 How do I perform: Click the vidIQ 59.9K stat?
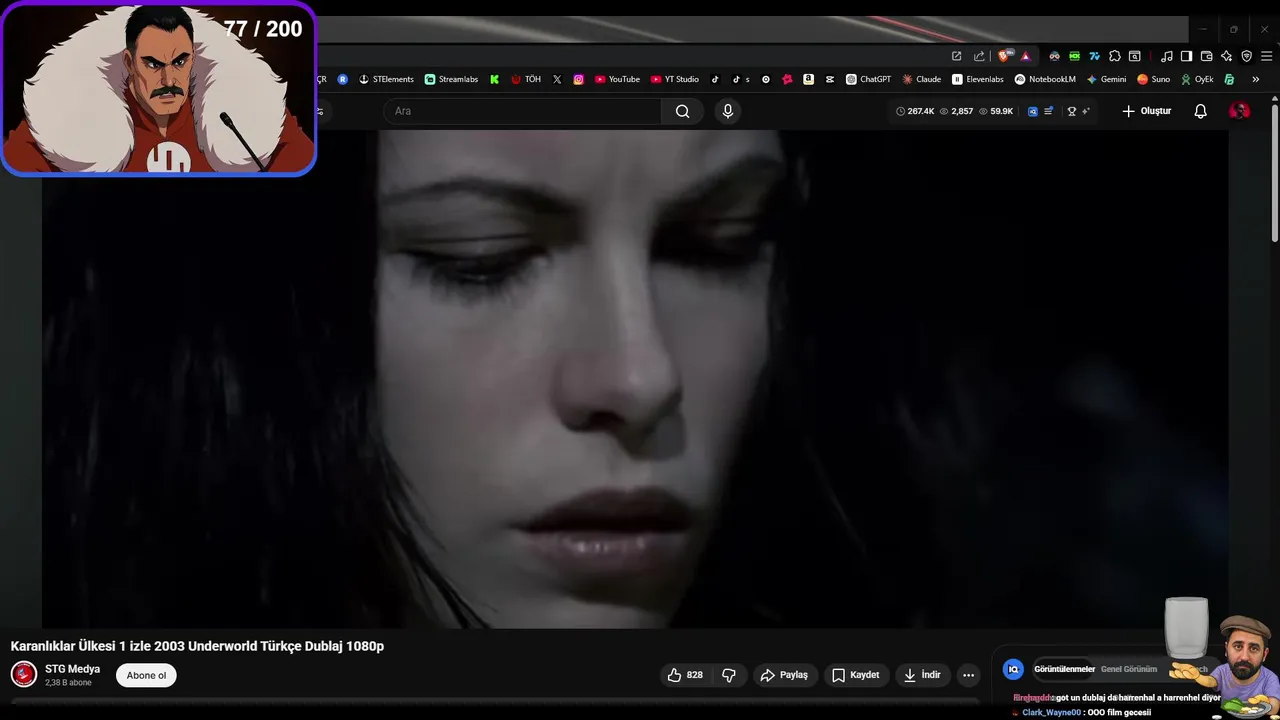pos(996,111)
